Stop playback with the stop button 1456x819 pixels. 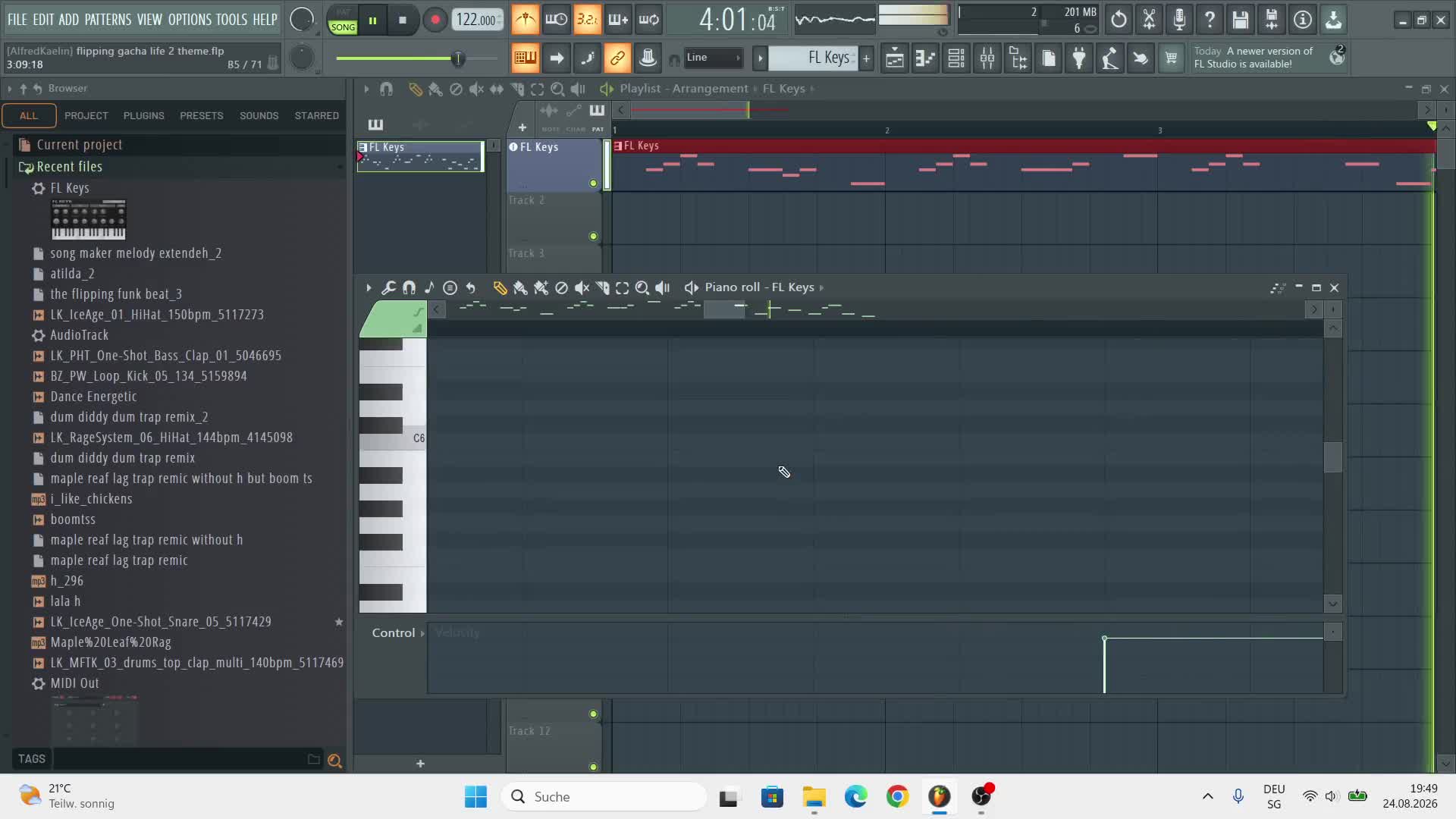(x=403, y=20)
